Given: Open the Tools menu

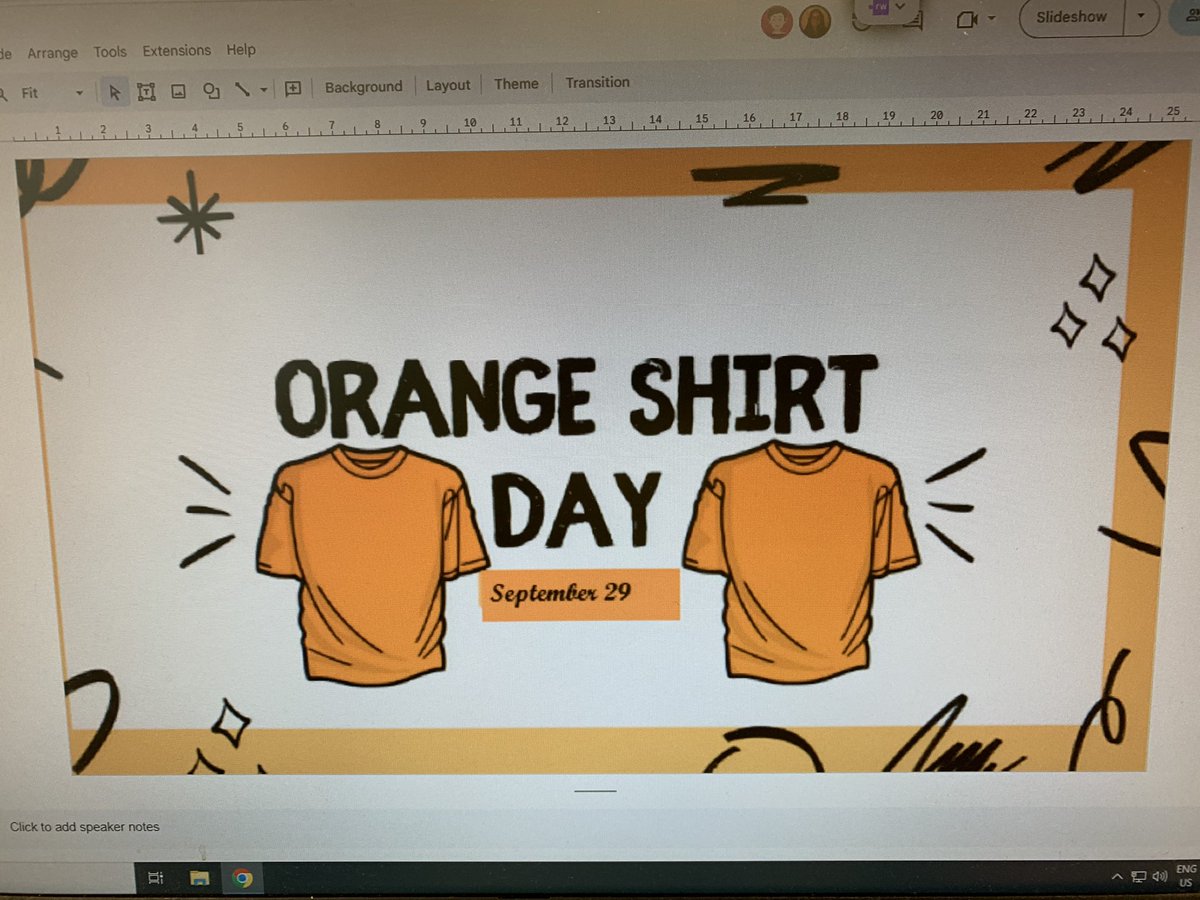Looking at the screenshot, I should (110, 52).
